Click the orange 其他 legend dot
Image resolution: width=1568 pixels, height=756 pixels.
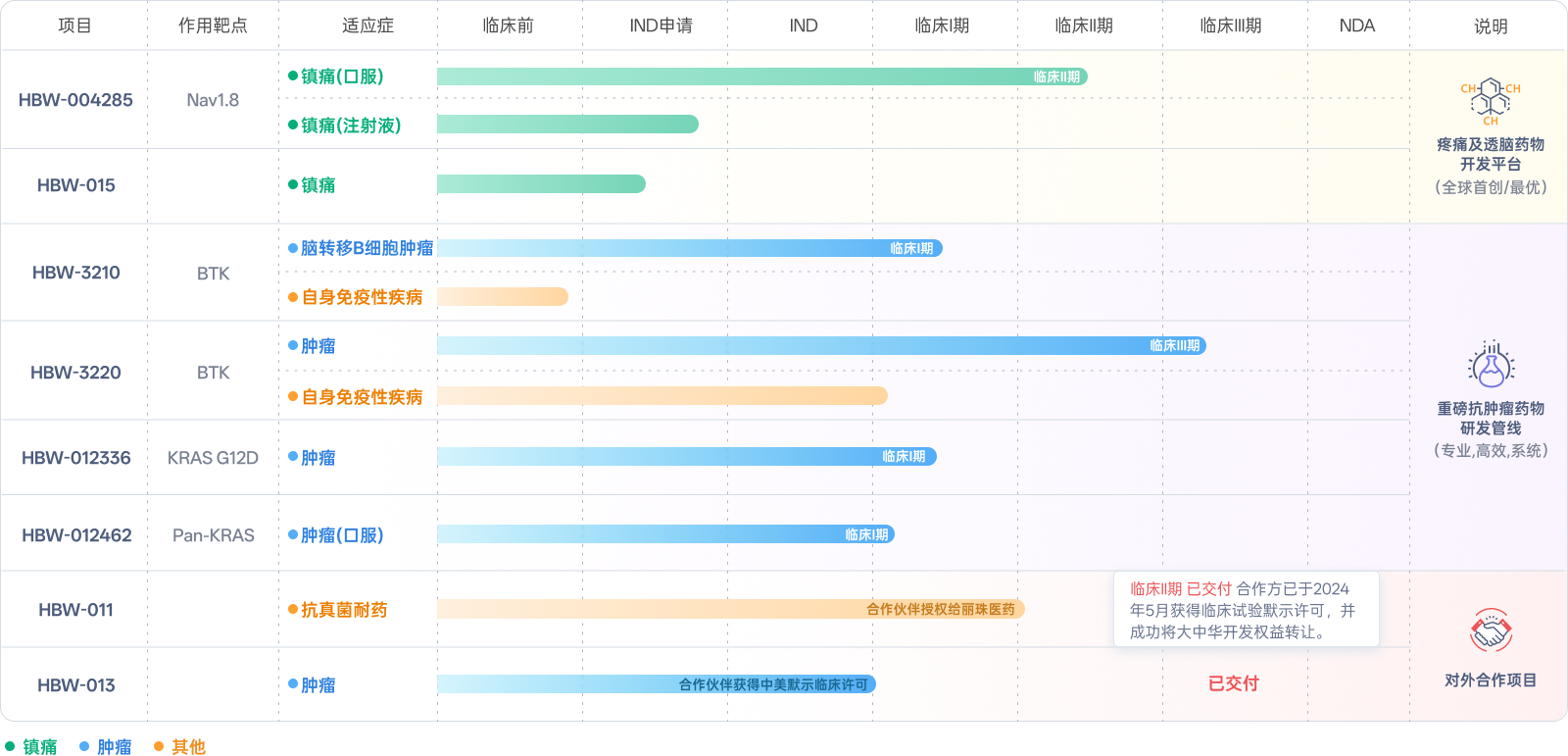pos(159,746)
